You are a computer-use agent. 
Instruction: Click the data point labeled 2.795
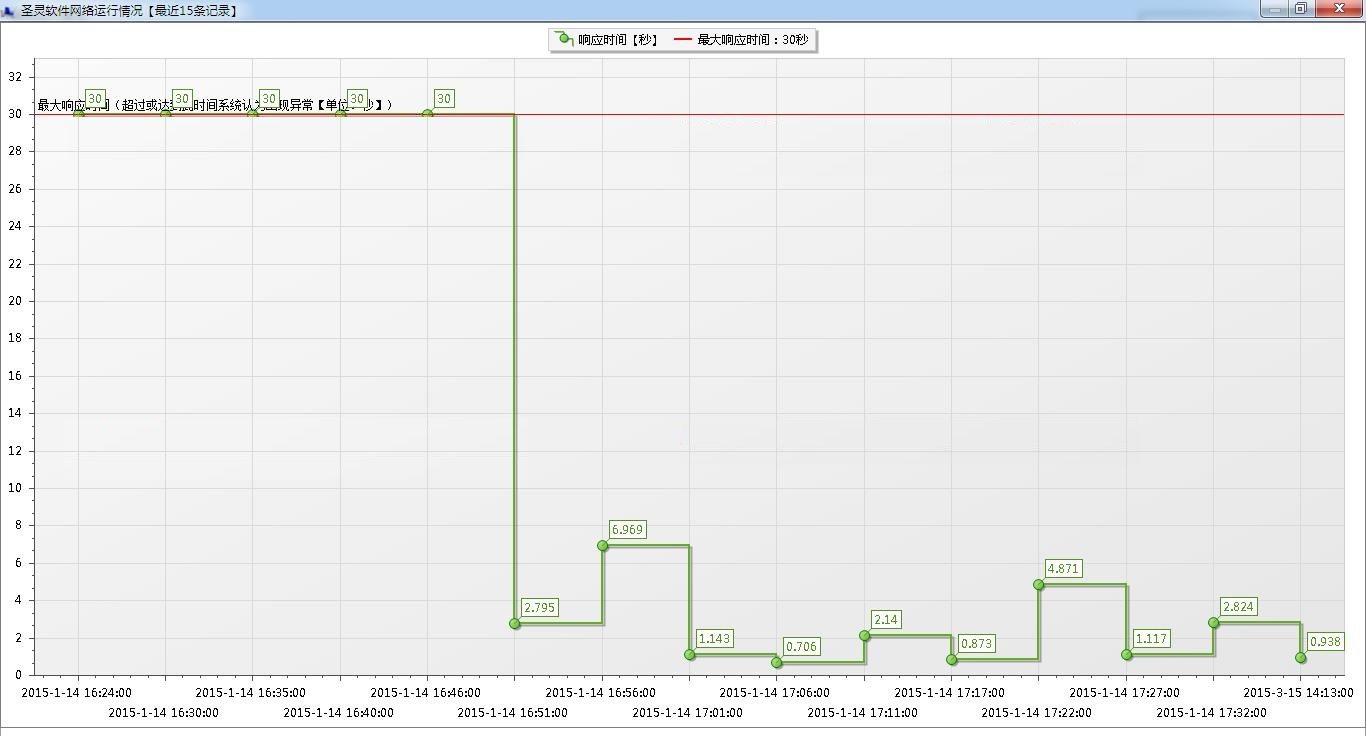pyautogui.click(x=515, y=624)
